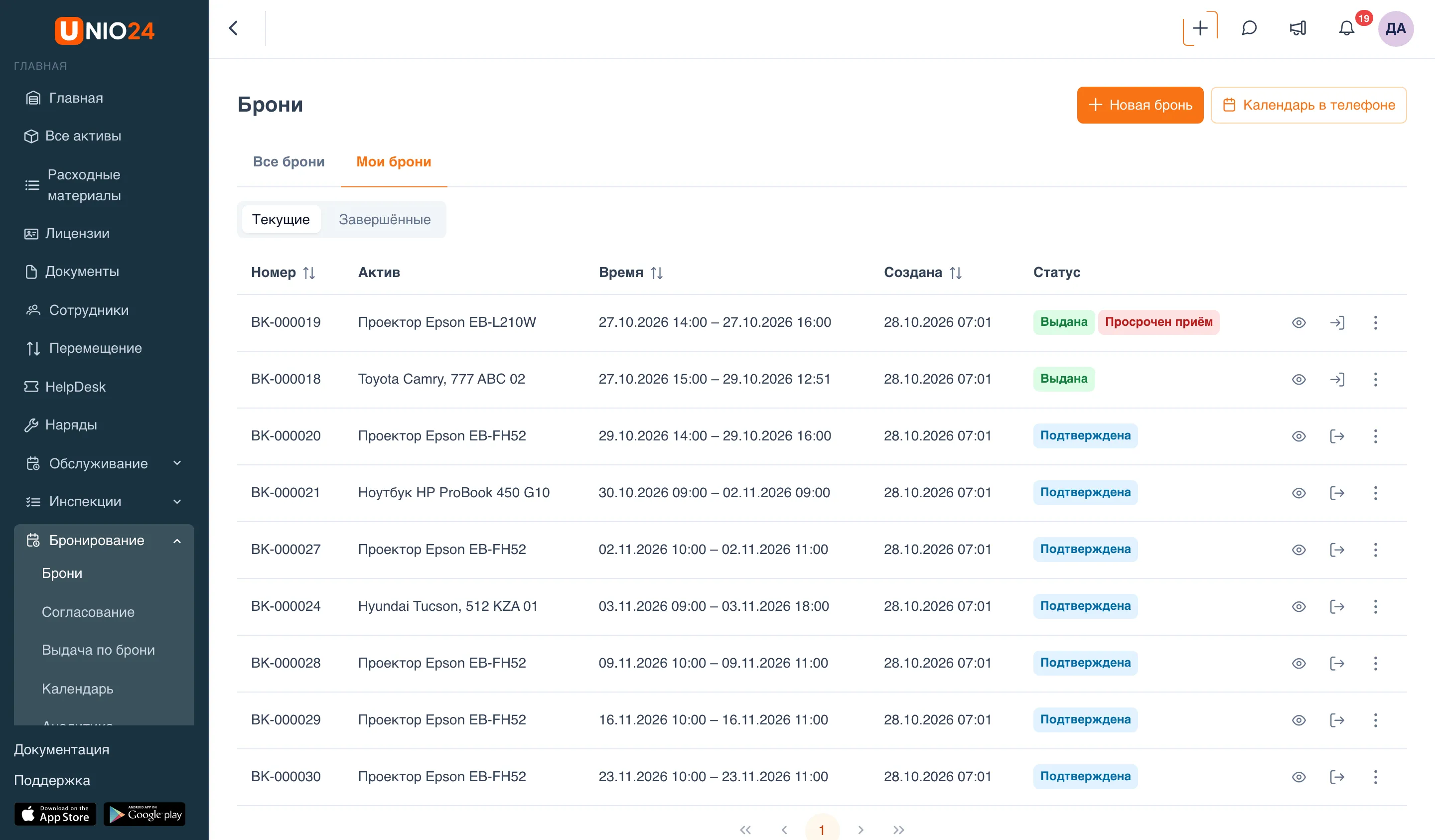
Task: Switch to the Все брони tab
Action: 288,162
